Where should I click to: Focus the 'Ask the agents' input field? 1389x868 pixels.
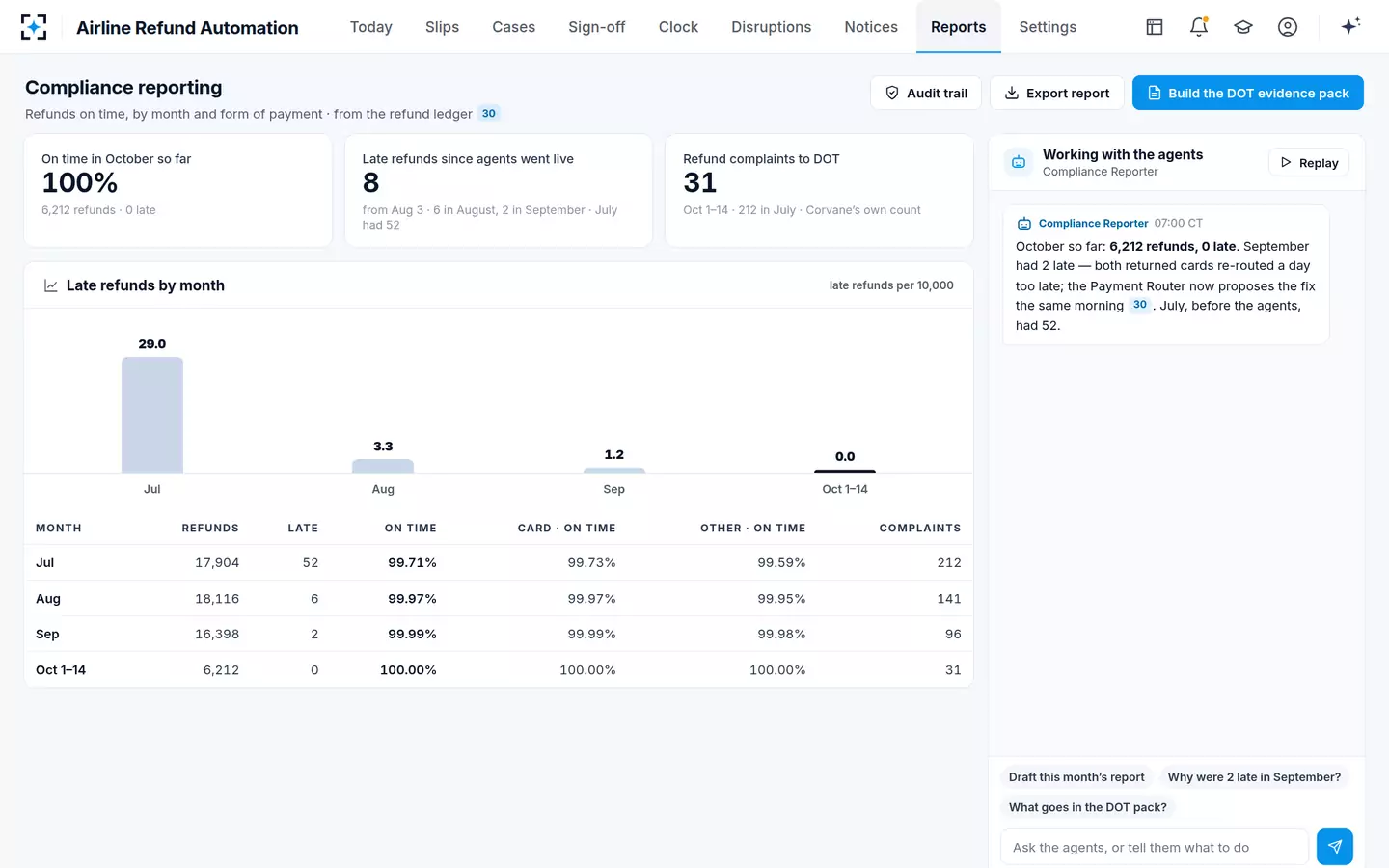pyautogui.click(x=1155, y=847)
